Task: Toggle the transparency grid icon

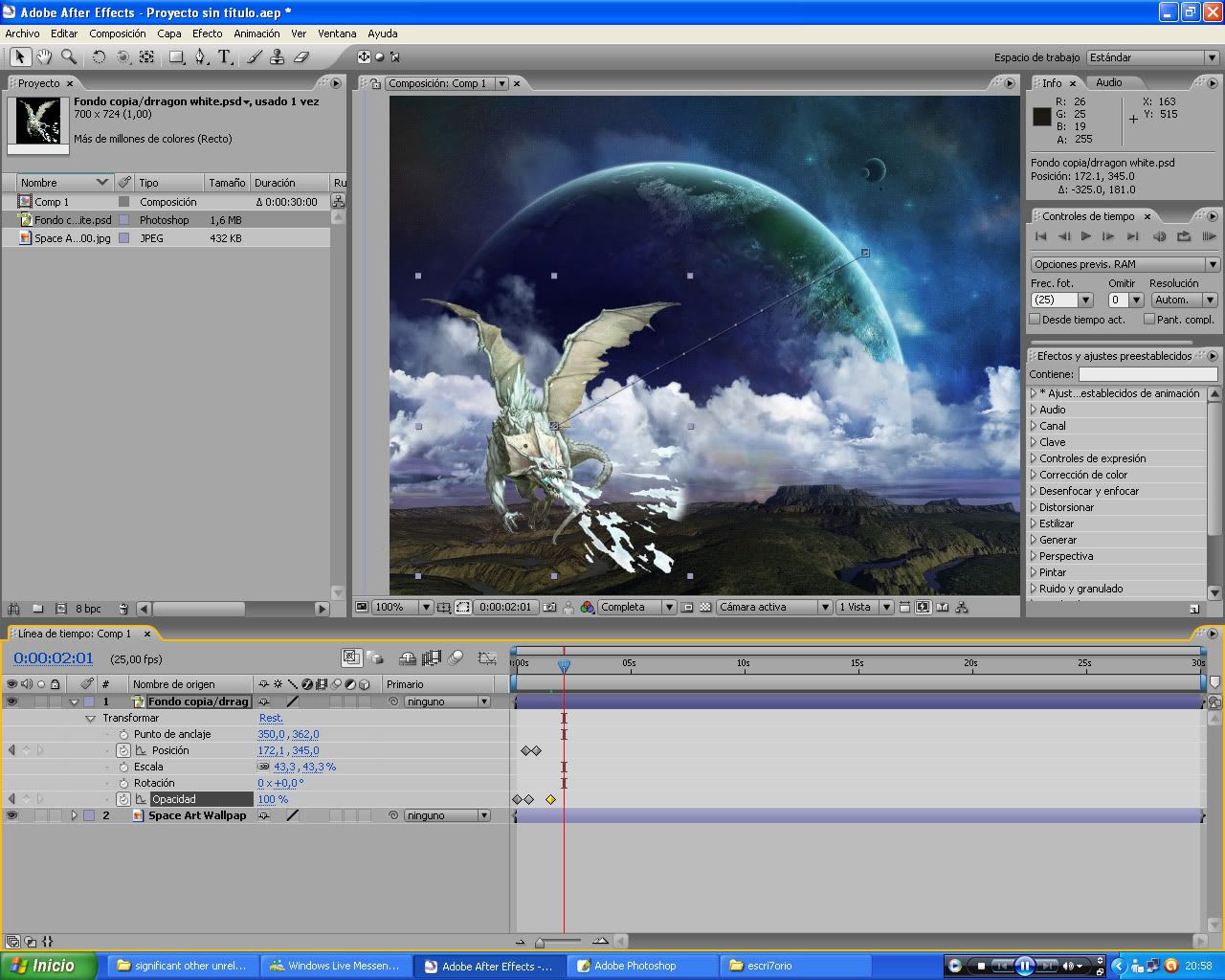Action: click(706, 607)
